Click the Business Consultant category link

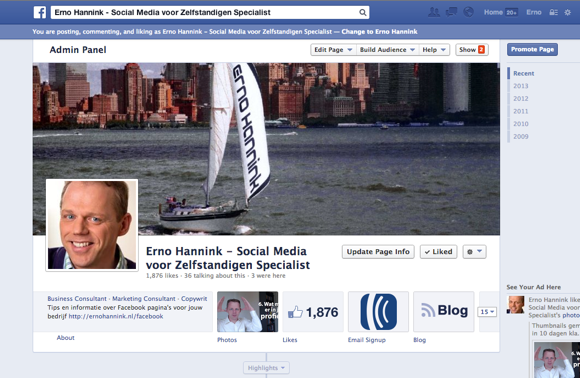[x=77, y=298]
